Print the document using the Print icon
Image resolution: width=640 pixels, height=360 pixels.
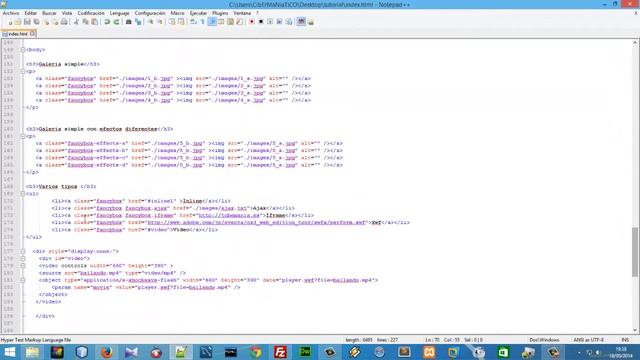64,22
